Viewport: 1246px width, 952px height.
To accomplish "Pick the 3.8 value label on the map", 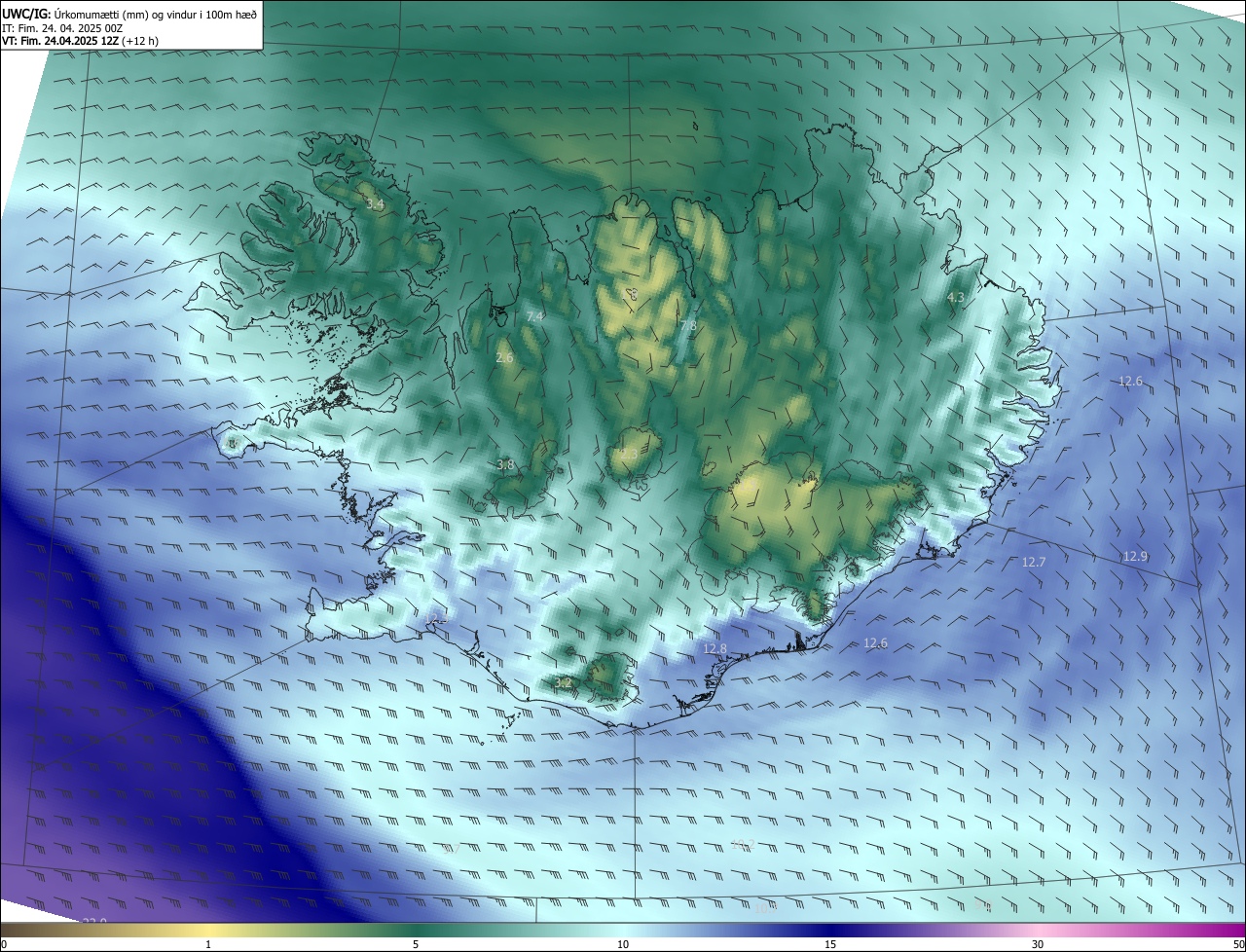I will 505,465.
